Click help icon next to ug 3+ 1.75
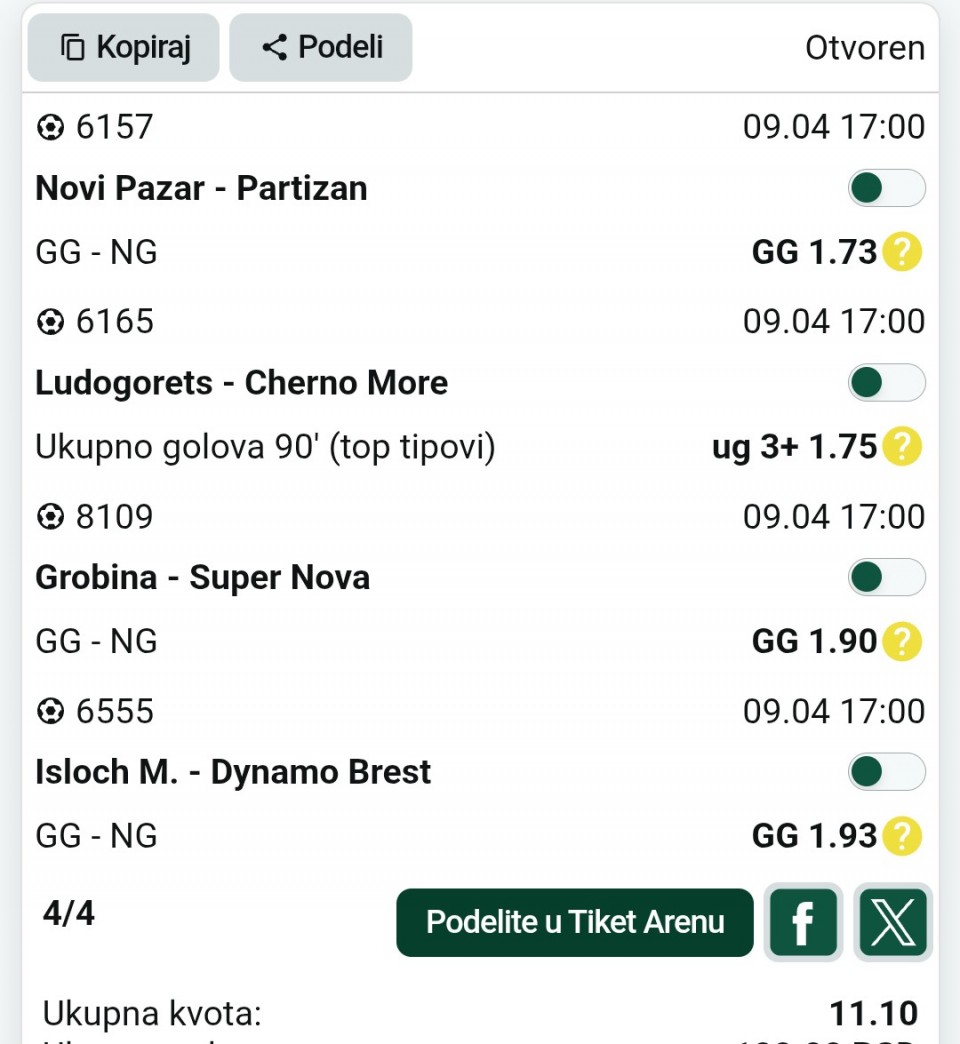 click(901, 447)
